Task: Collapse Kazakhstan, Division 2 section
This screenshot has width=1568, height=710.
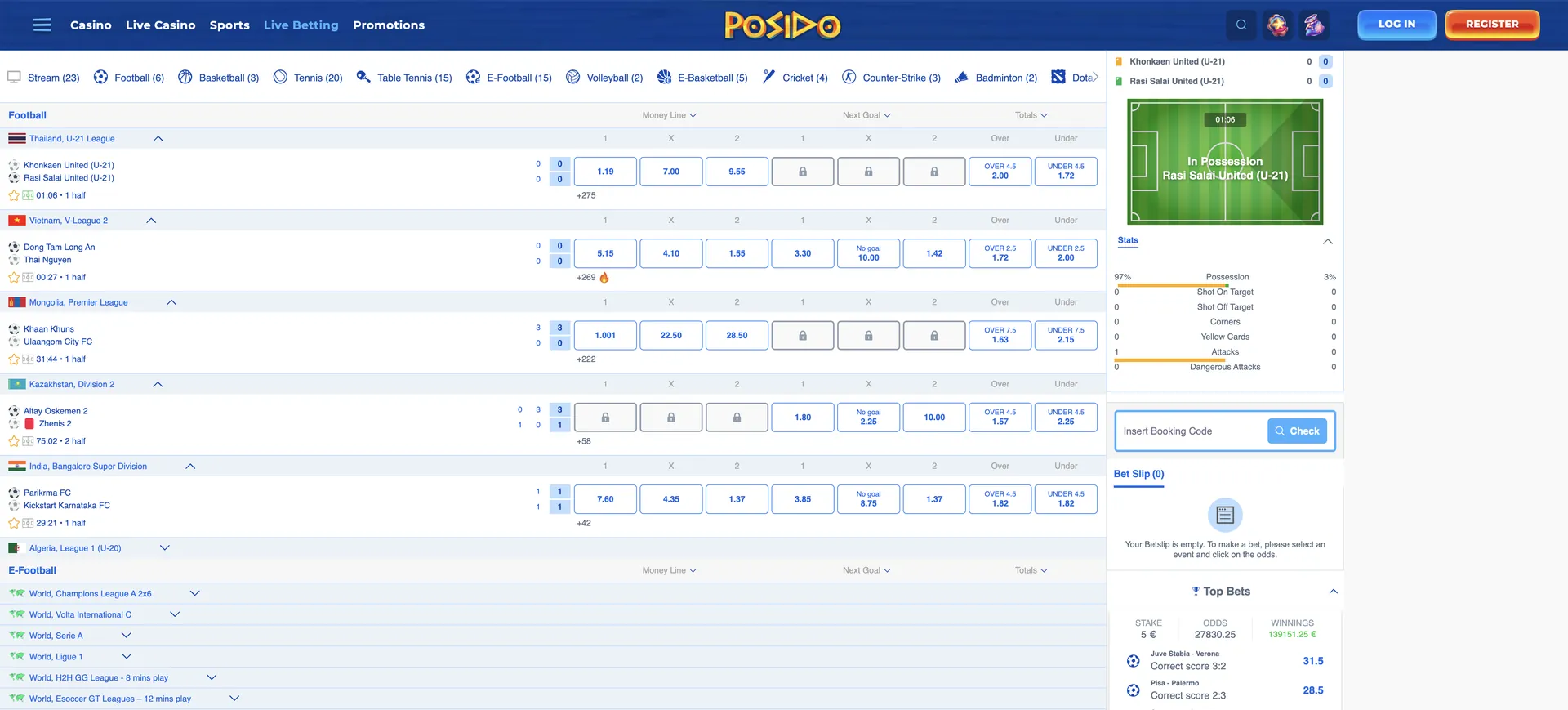Action: click(x=158, y=384)
